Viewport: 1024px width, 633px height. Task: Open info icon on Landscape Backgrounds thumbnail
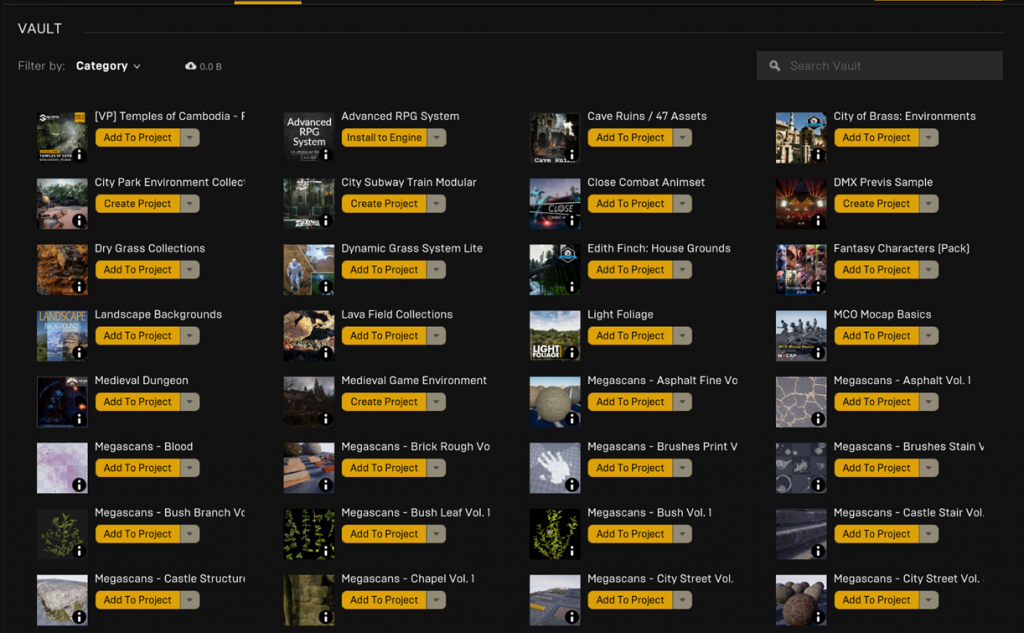point(79,353)
